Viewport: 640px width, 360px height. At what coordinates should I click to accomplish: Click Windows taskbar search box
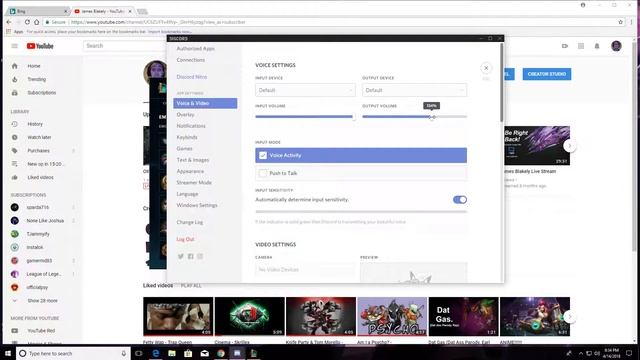tap(73, 353)
